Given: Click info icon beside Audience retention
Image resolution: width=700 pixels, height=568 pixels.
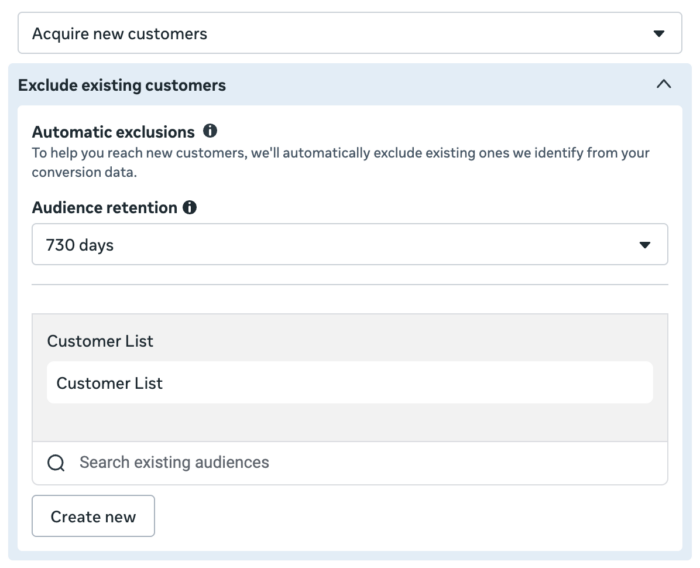Looking at the screenshot, I should [189, 207].
